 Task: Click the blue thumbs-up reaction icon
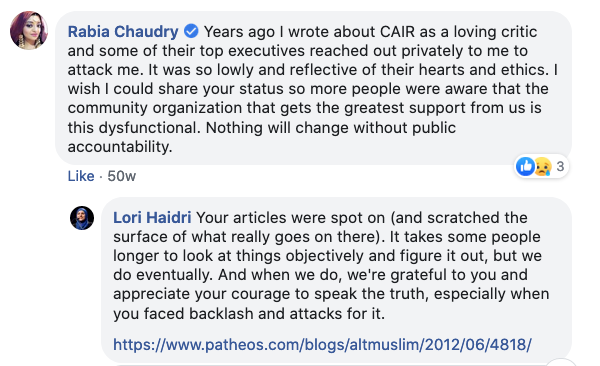525,167
